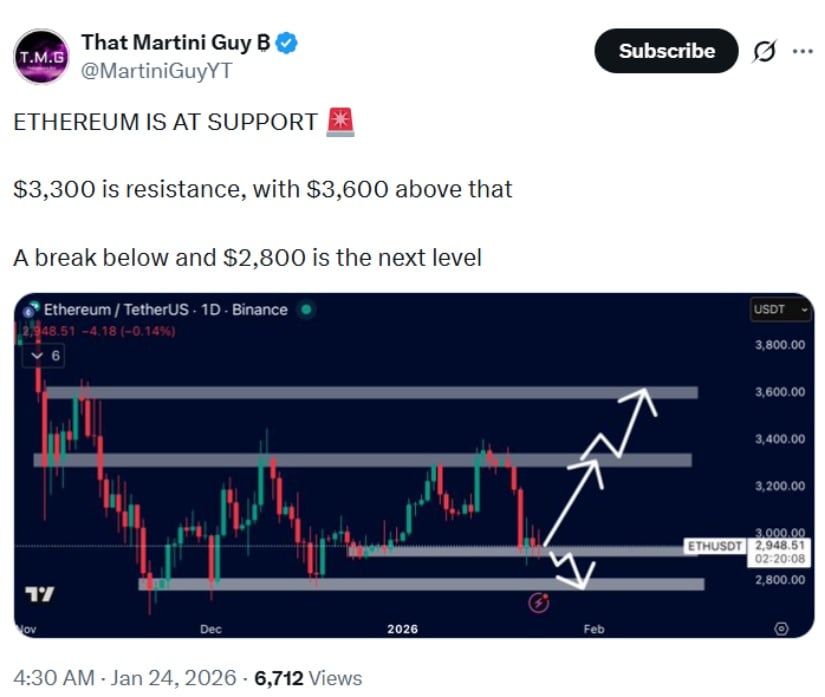Click the Ethereum symbol logo icon
The width and height of the screenshot is (825, 697).
pos(30,310)
